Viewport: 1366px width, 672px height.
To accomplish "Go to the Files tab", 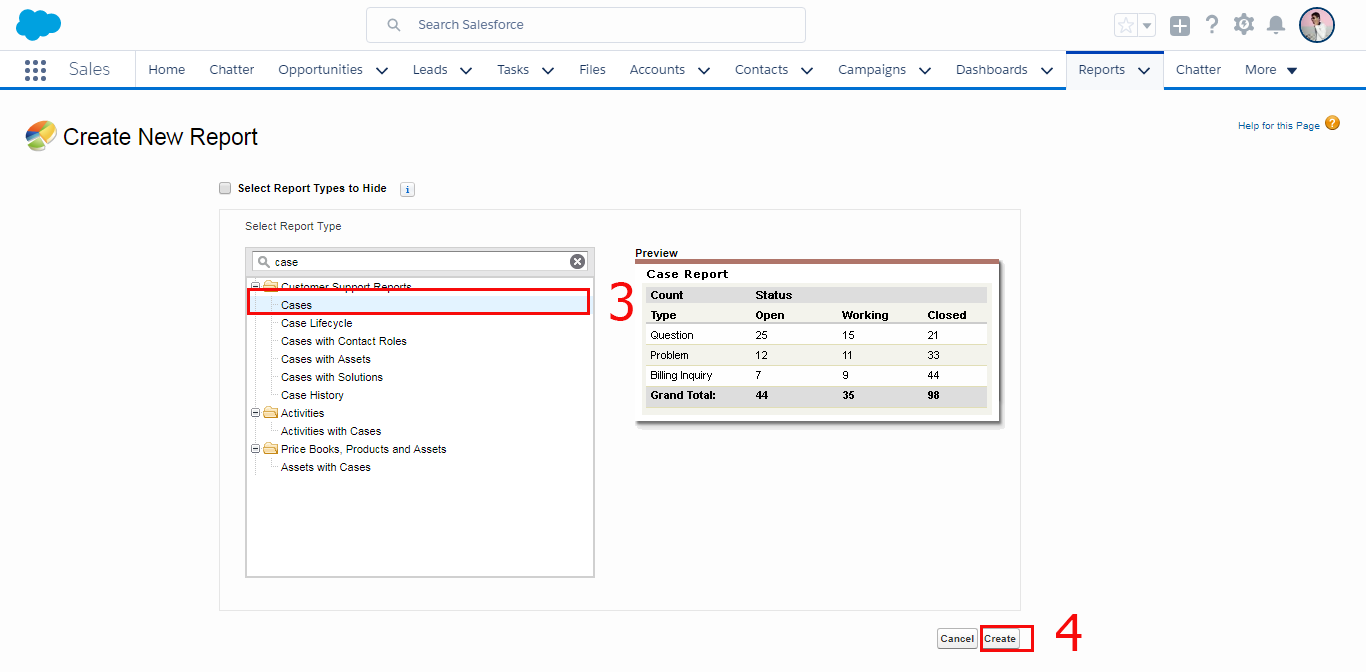I will (592, 70).
